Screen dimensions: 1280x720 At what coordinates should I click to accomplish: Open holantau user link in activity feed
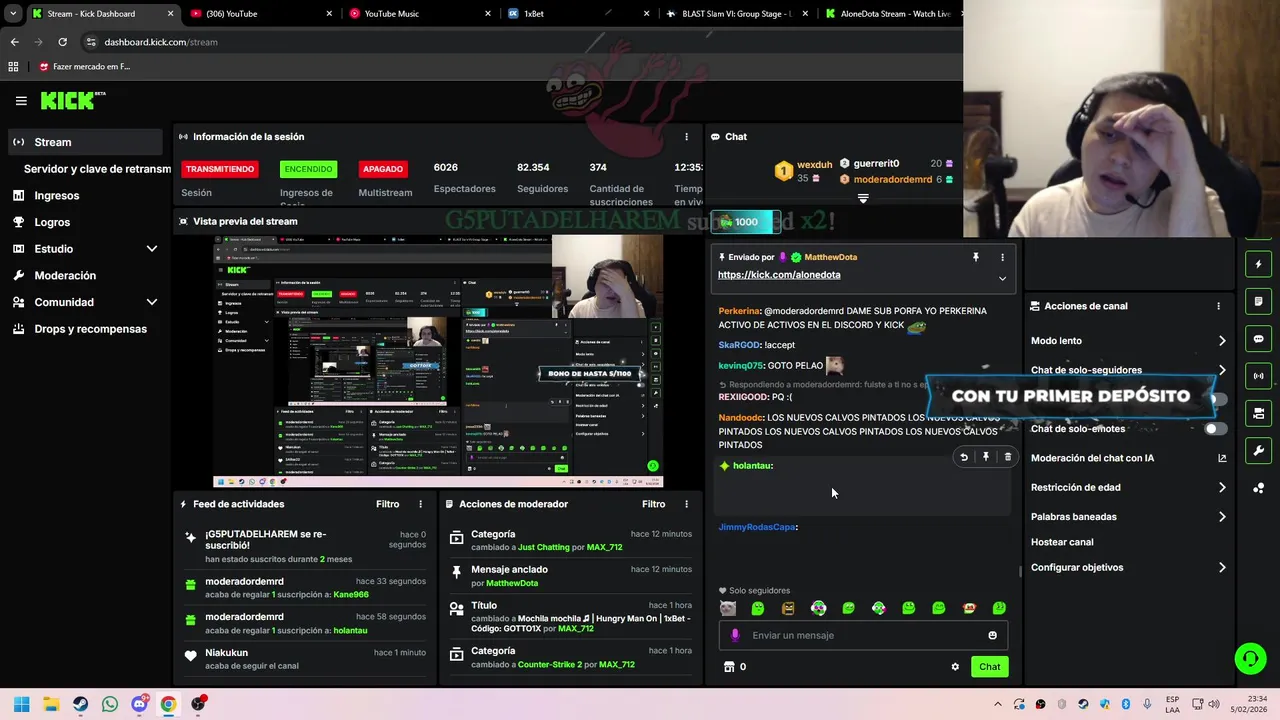pyautogui.click(x=350, y=630)
